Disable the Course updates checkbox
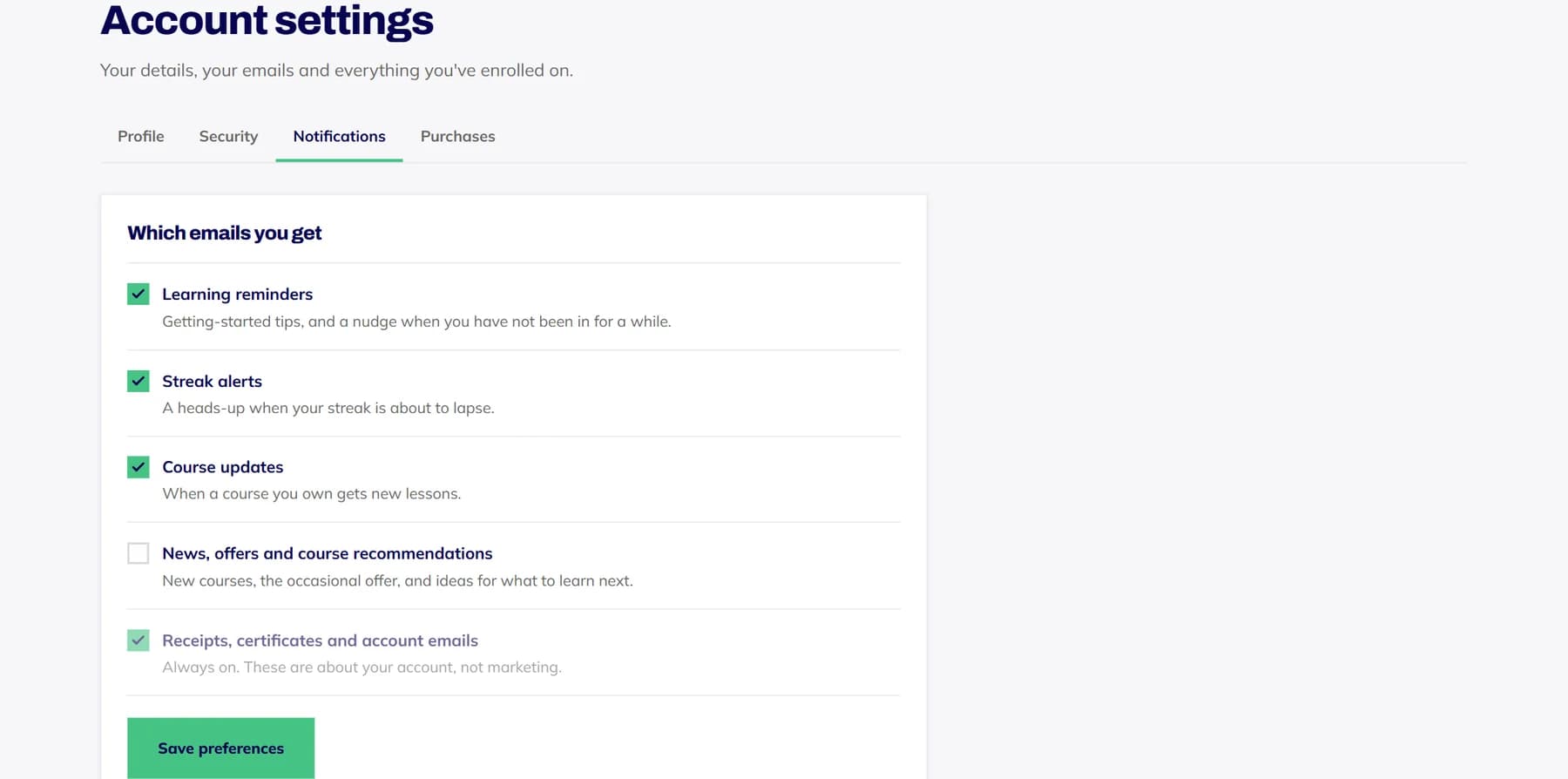The width and height of the screenshot is (1568, 779). click(x=138, y=467)
